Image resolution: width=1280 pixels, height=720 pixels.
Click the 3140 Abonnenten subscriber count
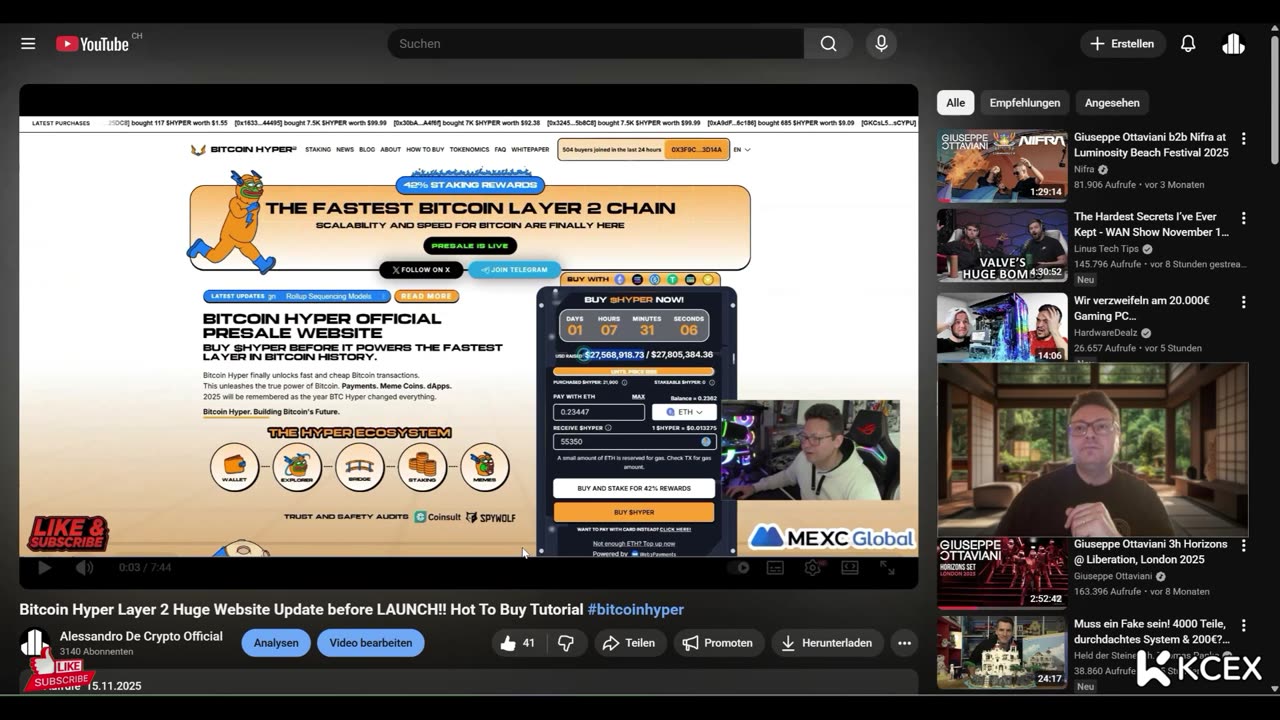(x=96, y=652)
